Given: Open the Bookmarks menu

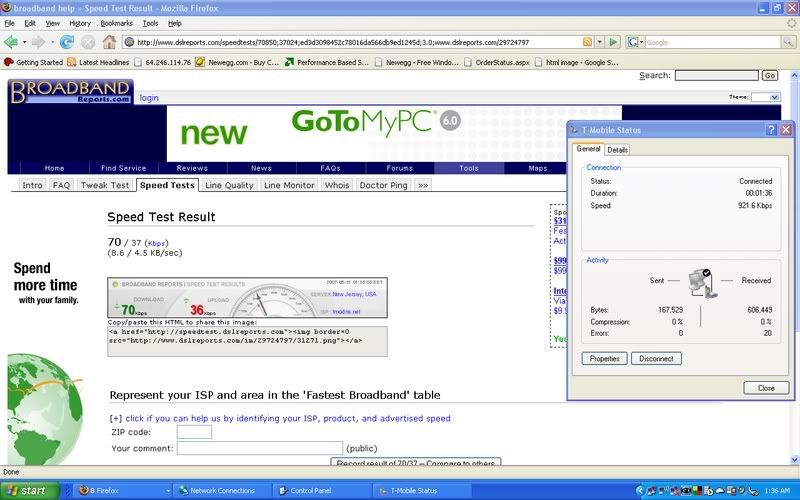Looking at the screenshot, I should (x=116, y=23).
